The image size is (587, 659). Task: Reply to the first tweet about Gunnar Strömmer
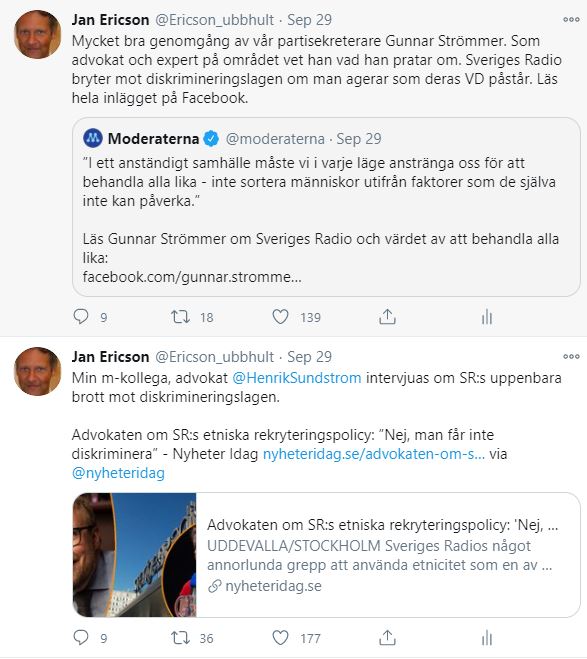pos(81,316)
